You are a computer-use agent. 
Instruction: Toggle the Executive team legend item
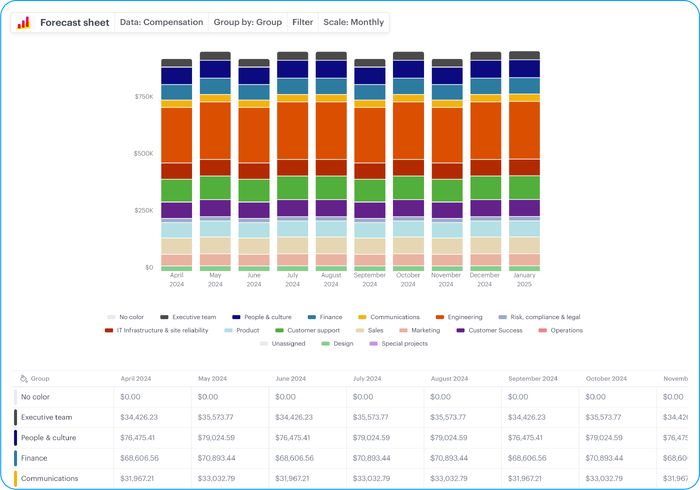click(164, 317)
